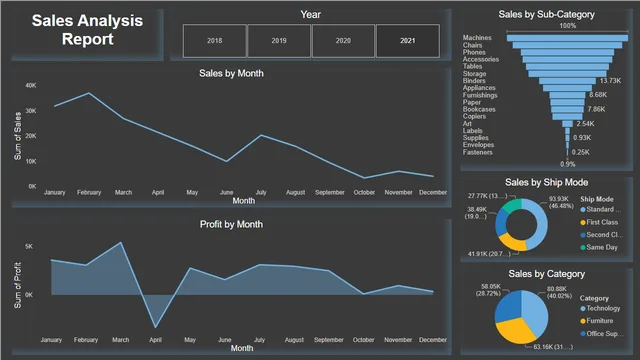Image resolution: width=640 pixels, height=360 pixels.
Task: Select the Second Class dark blue donut segment
Action: pyautogui.click(x=501, y=222)
